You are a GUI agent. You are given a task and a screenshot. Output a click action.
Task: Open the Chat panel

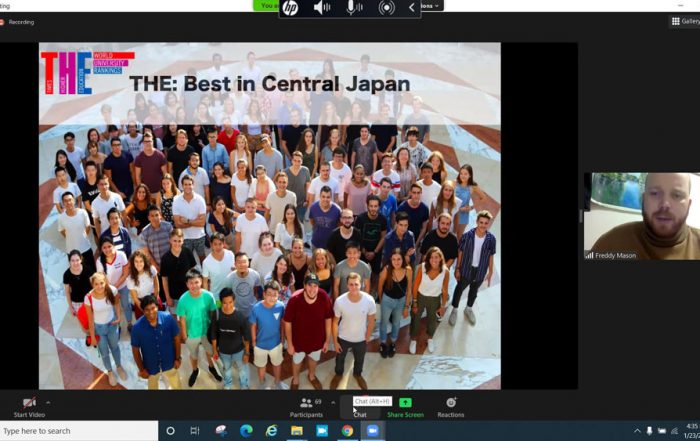pos(360,408)
